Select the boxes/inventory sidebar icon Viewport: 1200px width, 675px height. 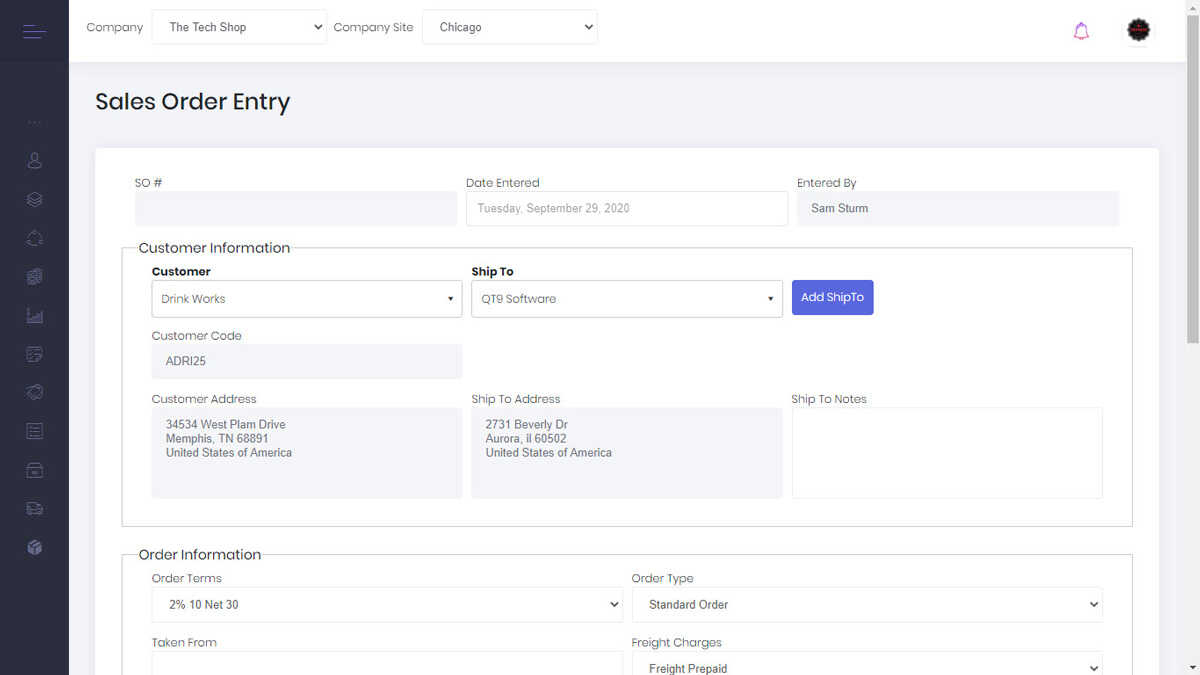pyautogui.click(x=34, y=276)
